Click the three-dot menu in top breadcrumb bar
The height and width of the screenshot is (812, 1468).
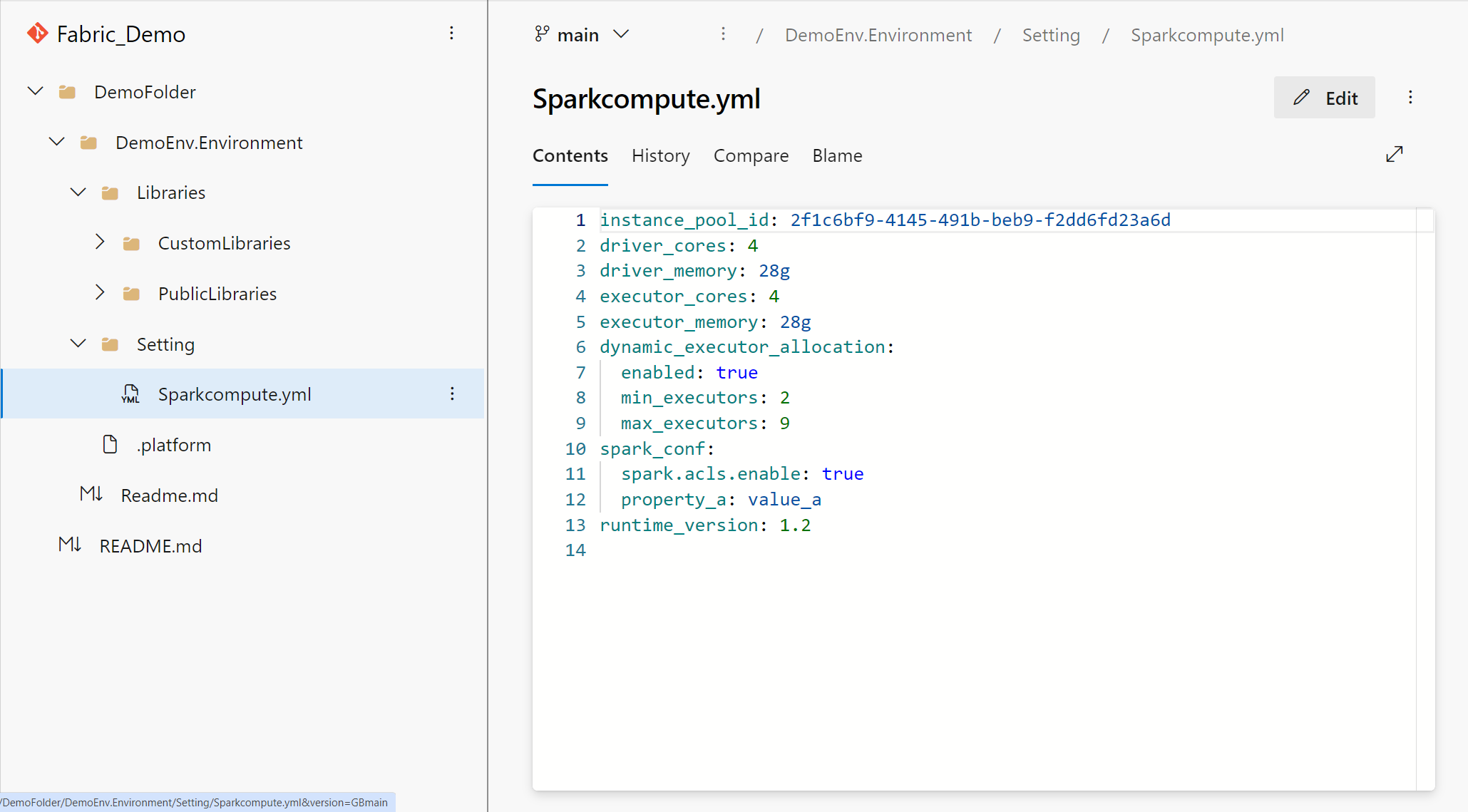coord(722,35)
